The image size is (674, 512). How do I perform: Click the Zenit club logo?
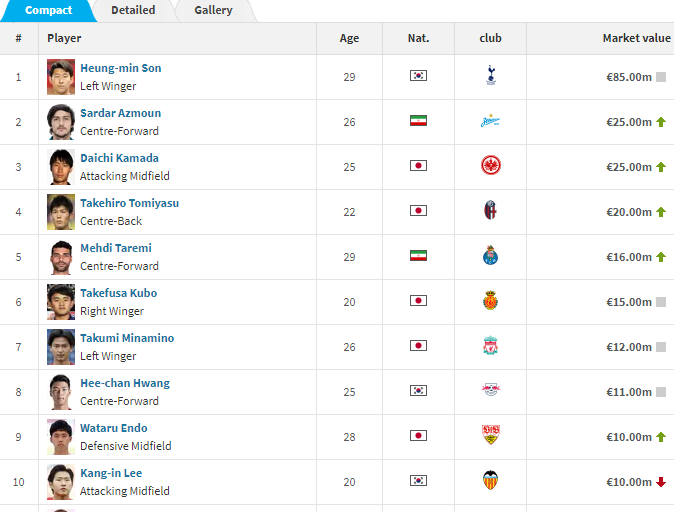(x=490, y=121)
